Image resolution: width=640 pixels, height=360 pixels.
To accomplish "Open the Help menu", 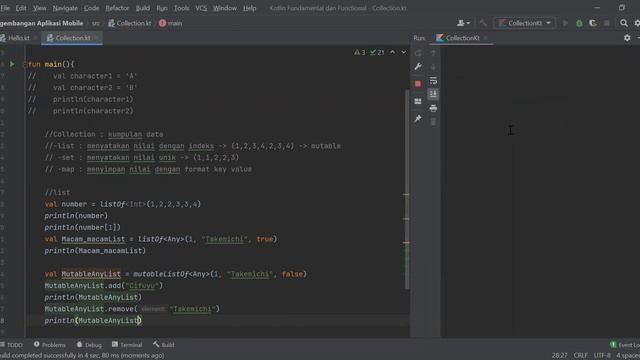I will coord(249,8).
